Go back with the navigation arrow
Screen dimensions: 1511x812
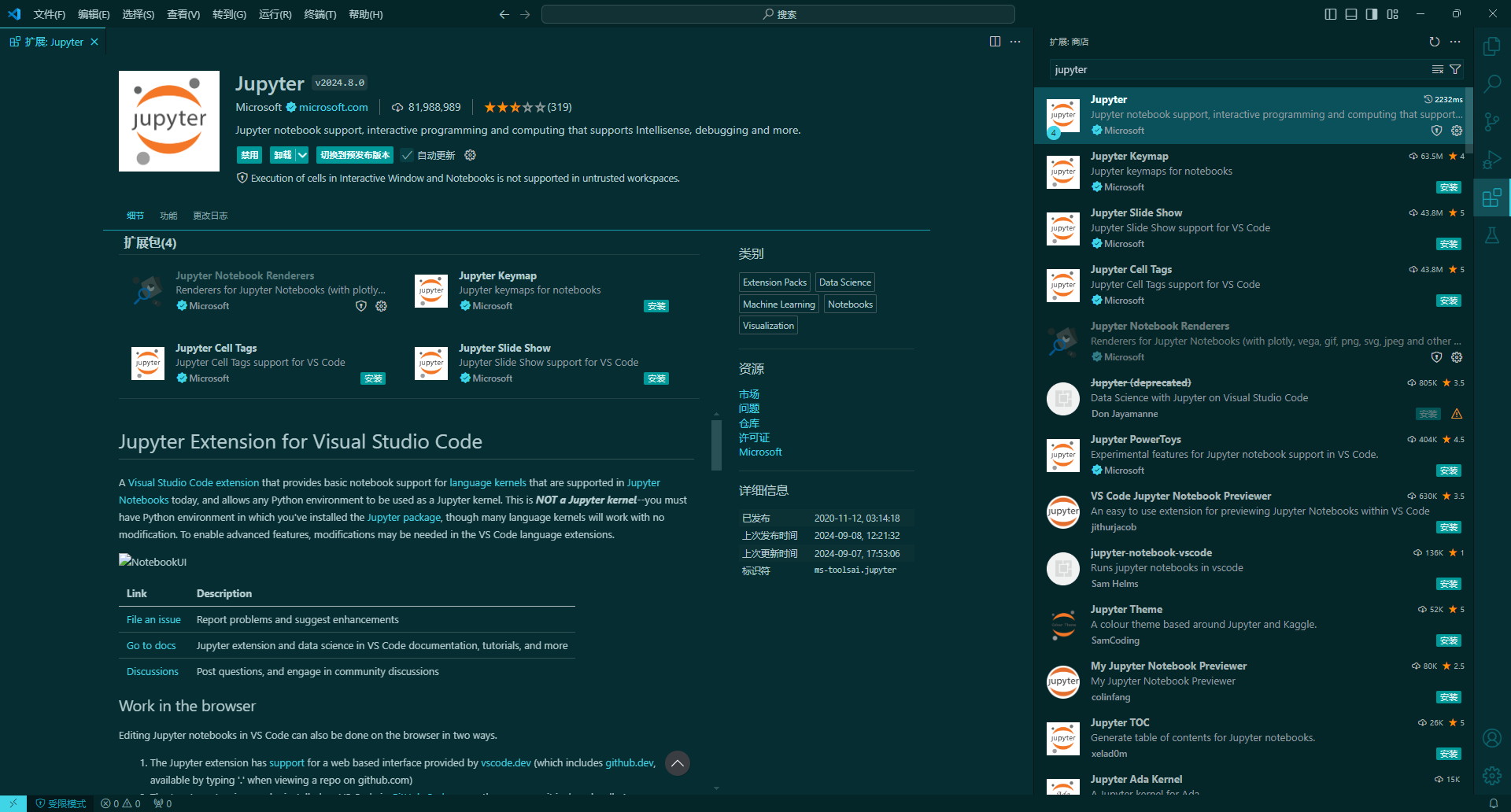(504, 14)
